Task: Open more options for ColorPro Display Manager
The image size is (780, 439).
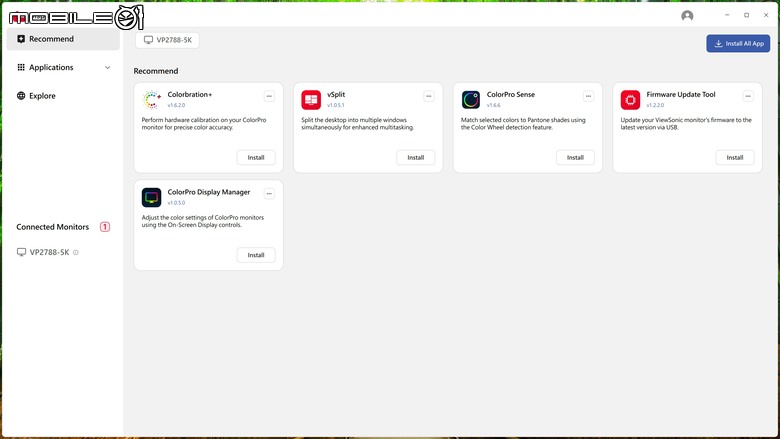Action: click(x=269, y=193)
